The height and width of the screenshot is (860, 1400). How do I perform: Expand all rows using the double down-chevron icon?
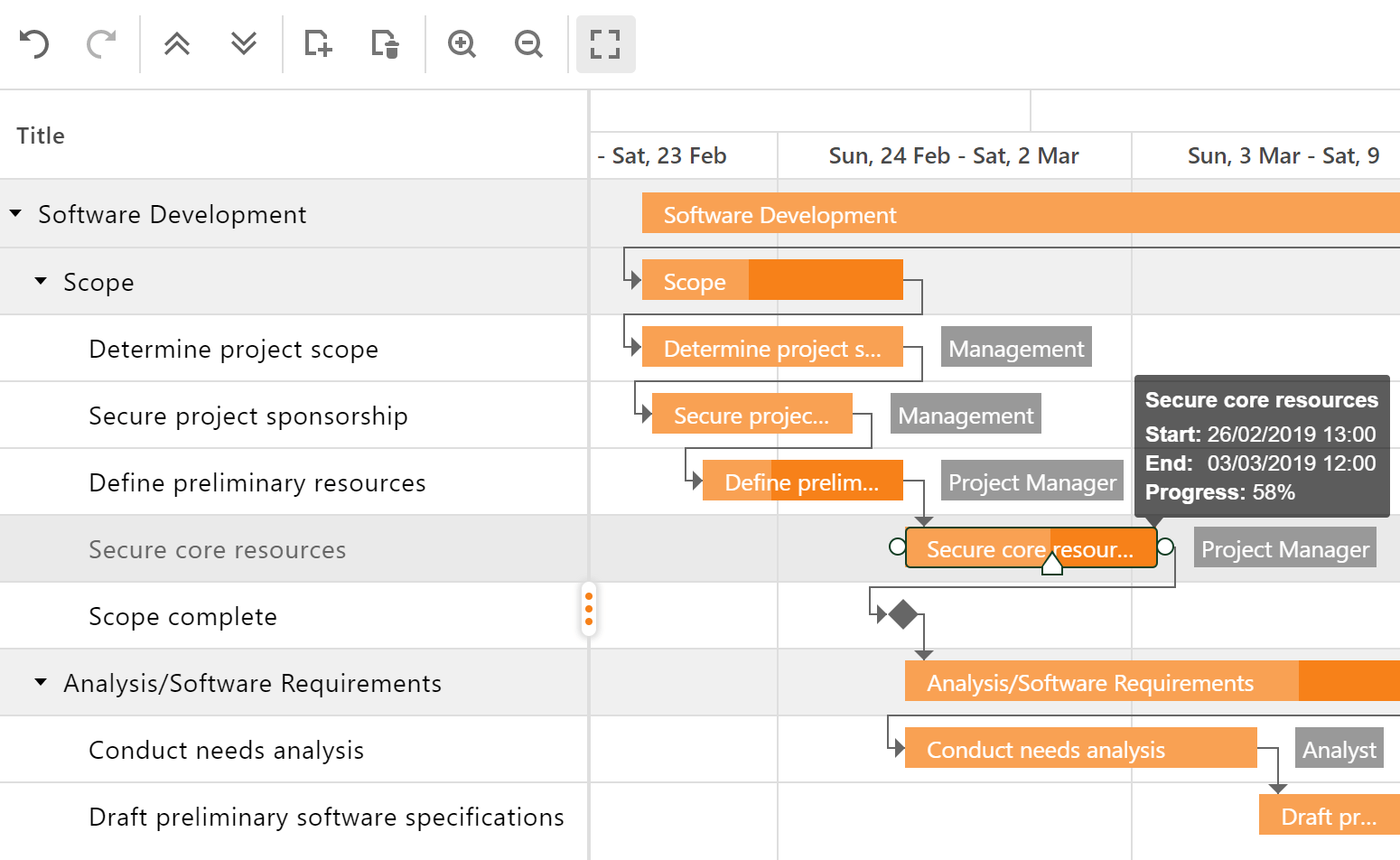pos(244,43)
